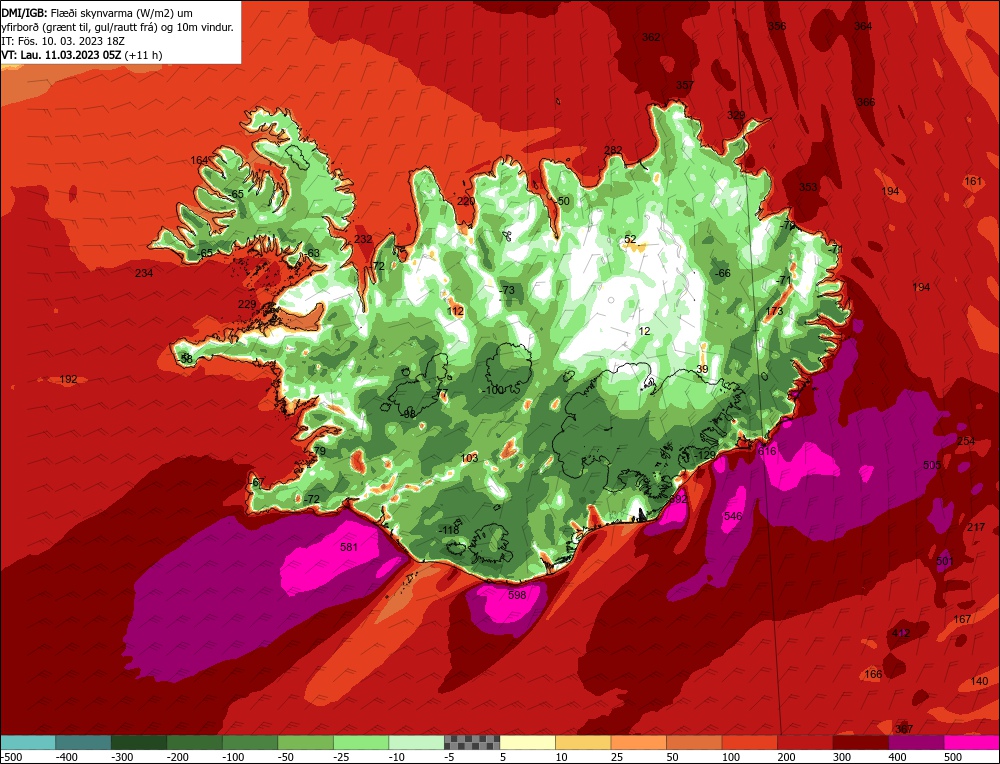The height and width of the screenshot is (764, 1000).
Task: Click the pale yellow legend swatch between 5 and 10
Action: (527, 743)
